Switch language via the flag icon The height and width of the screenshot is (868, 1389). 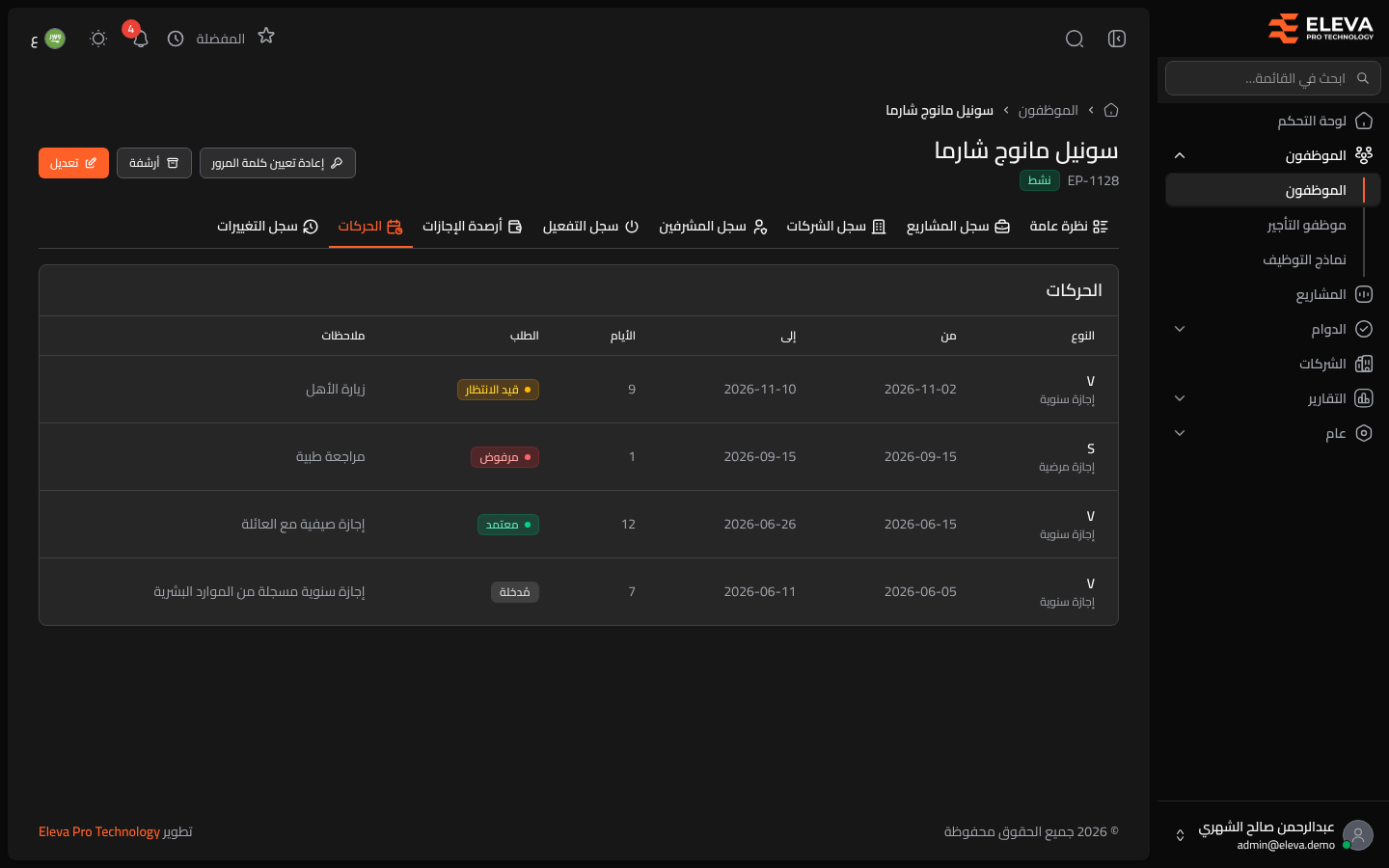55,39
